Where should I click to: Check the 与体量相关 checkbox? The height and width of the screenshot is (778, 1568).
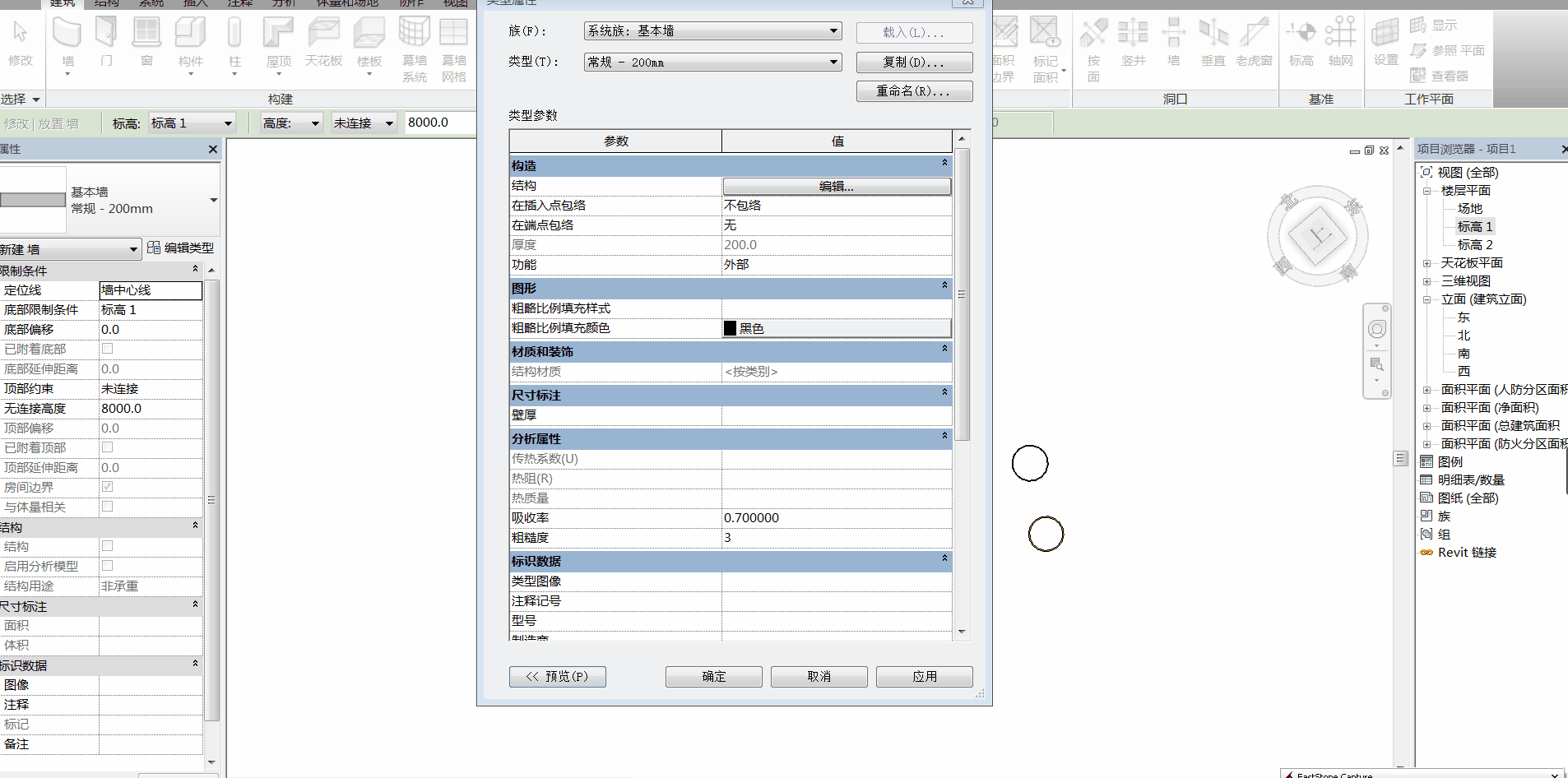tap(107, 507)
